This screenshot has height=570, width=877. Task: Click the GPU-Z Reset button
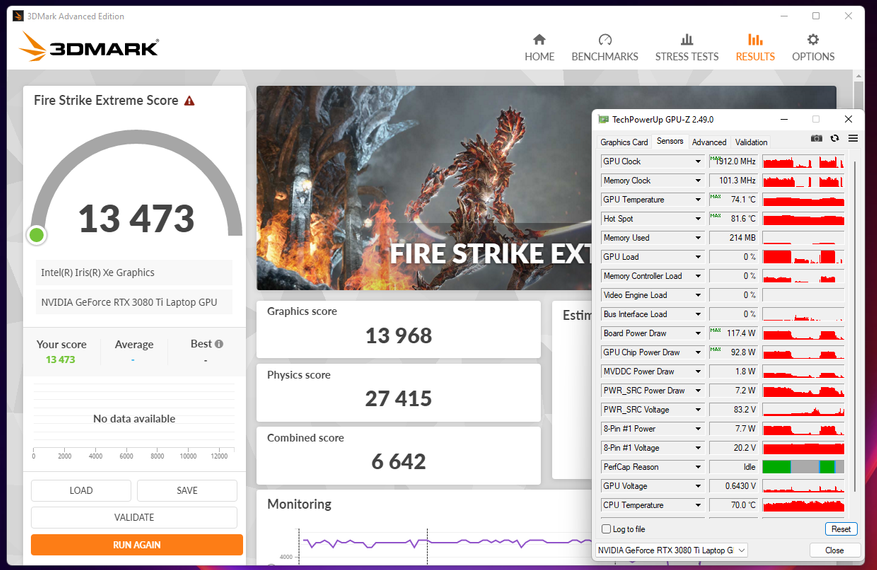(x=841, y=529)
